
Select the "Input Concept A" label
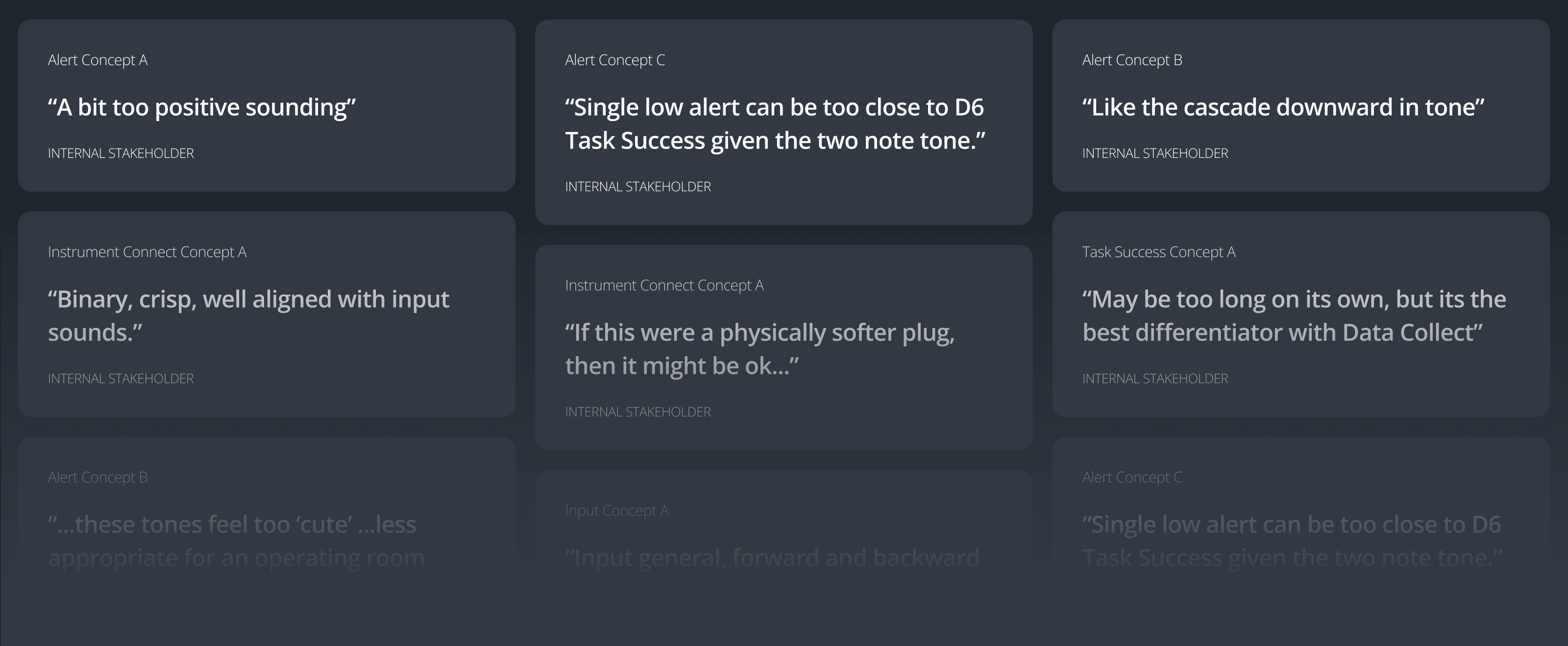click(x=616, y=511)
